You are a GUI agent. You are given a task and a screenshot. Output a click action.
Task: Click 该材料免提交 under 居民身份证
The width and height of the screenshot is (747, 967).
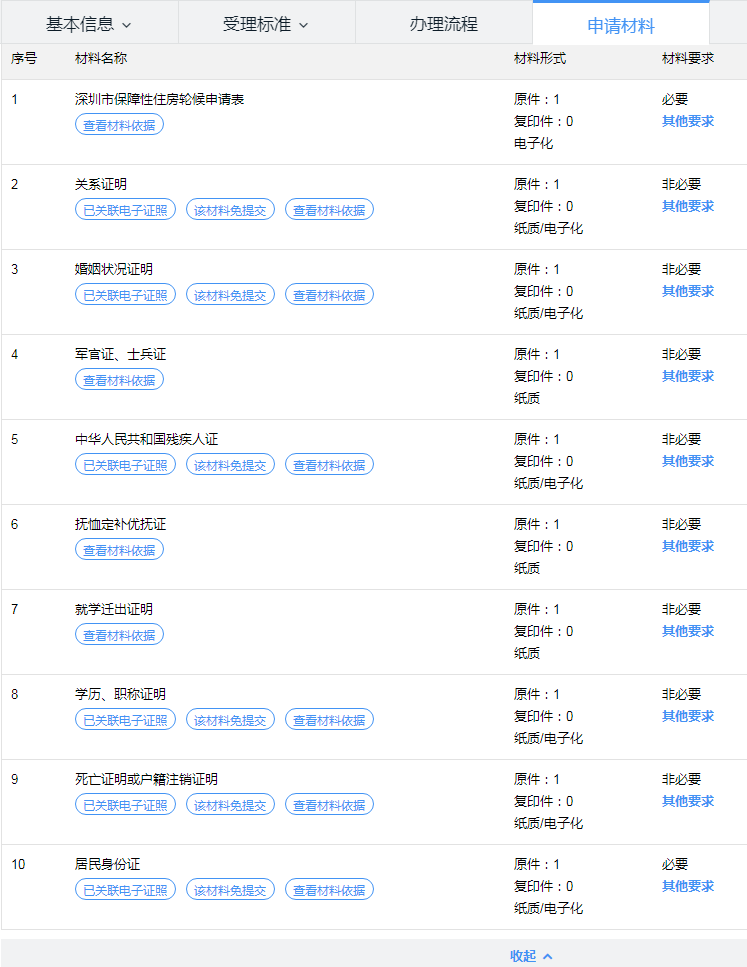pos(230,891)
